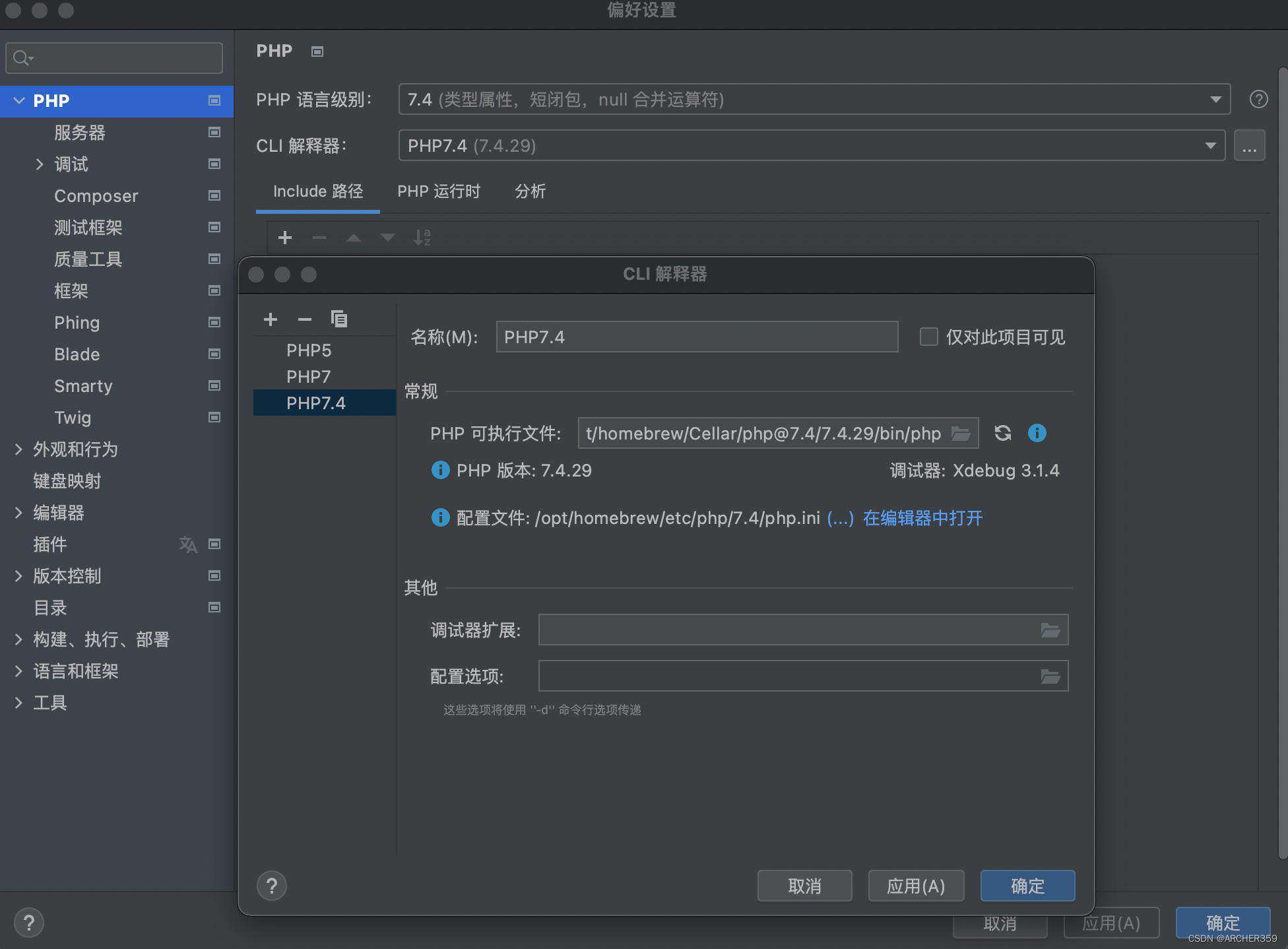The image size is (1288, 949).
Task: Browse for the debugger extension file
Action: coord(1050,630)
